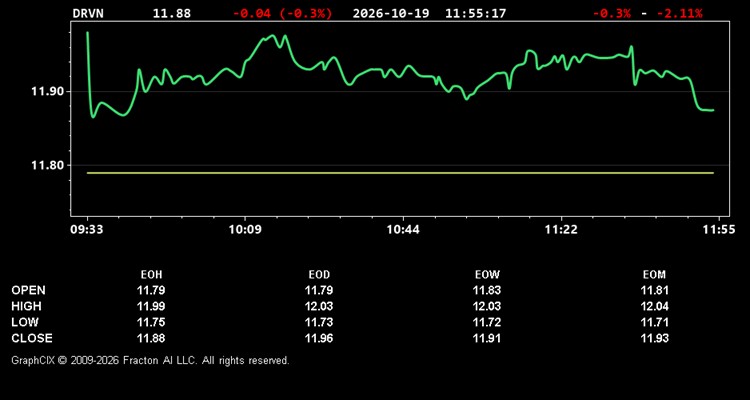Viewport: 750px width, 400px height.
Task: Select the EOW column header
Action: (487, 275)
